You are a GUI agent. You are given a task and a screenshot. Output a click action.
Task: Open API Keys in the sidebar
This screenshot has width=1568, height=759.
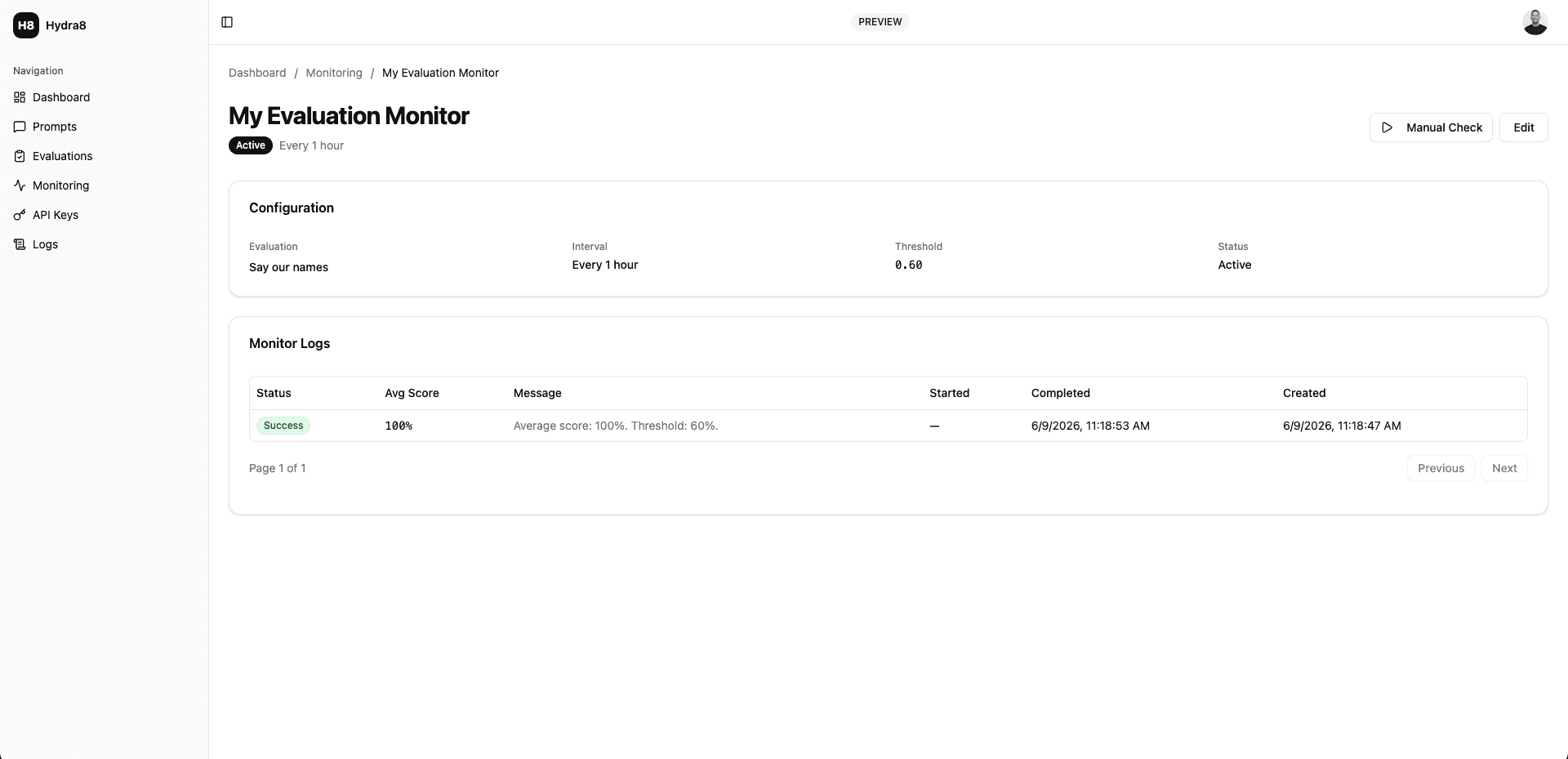pos(105,215)
